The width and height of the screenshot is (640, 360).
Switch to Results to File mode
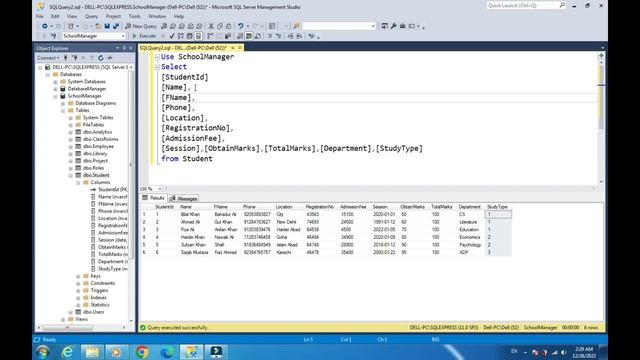258,36
